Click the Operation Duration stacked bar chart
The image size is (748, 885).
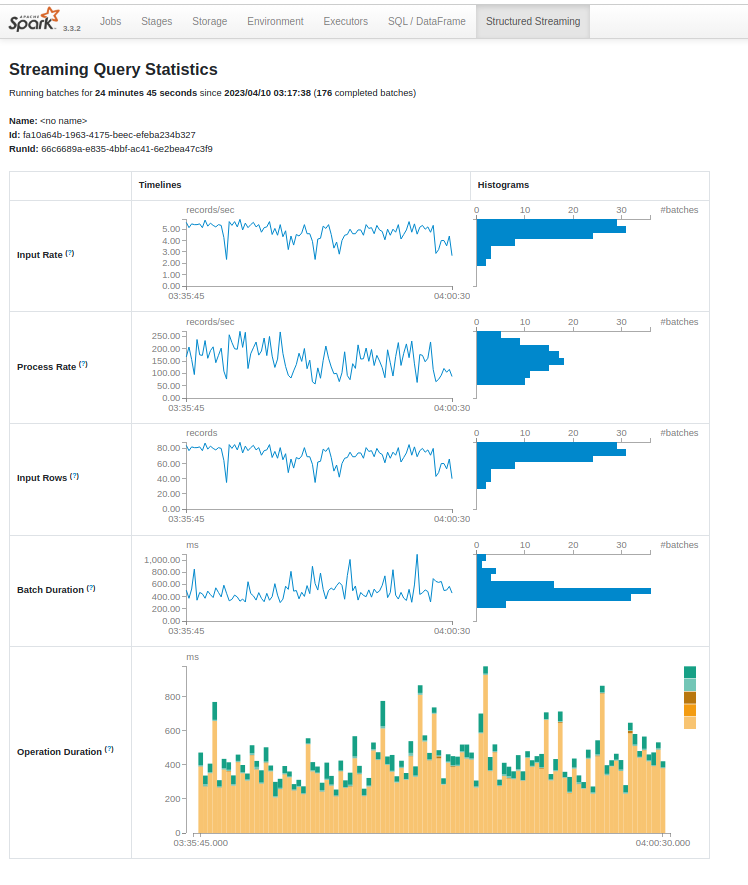pyautogui.click(x=432, y=750)
